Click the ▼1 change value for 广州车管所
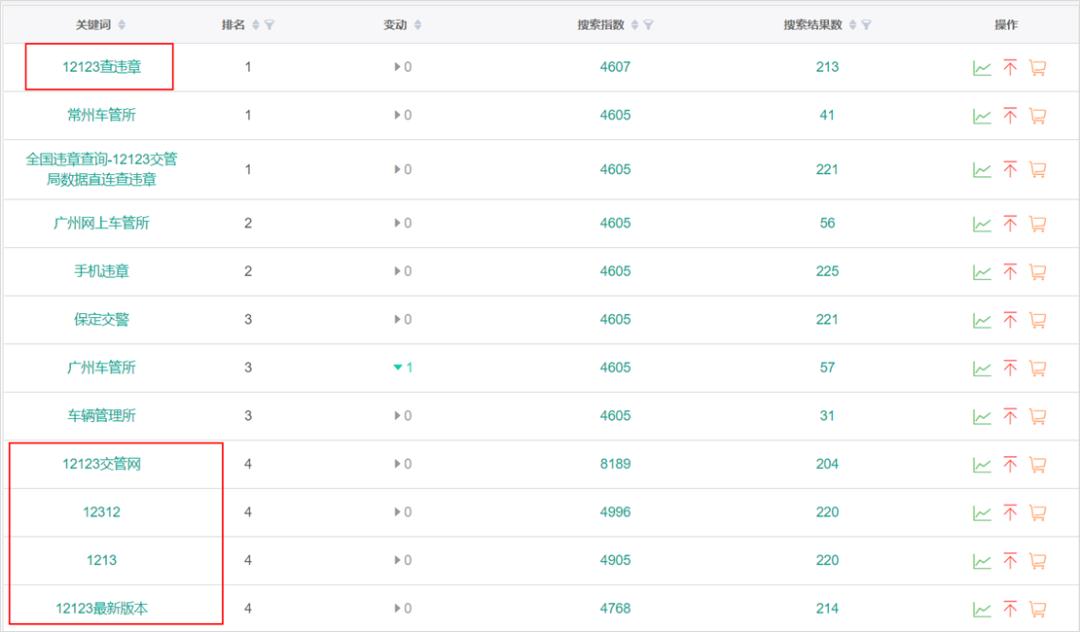1080x632 pixels. [x=401, y=367]
